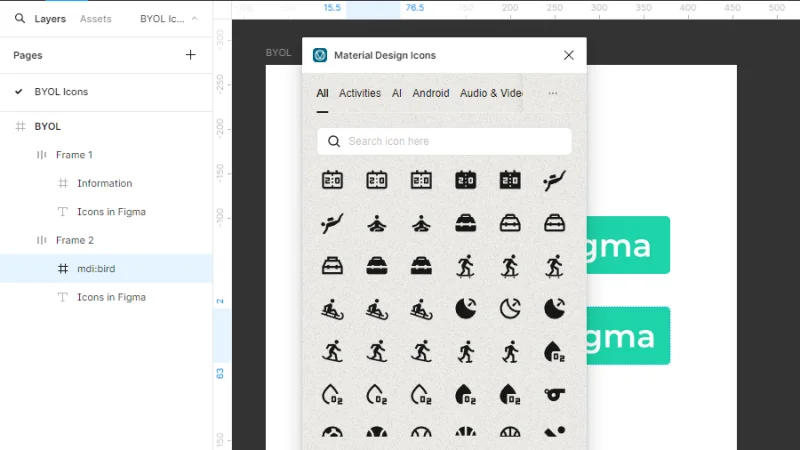Viewport: 800px width, 450px height.
Task: Select the scuba diver icon beside the meditation icons
Action: 332,223
